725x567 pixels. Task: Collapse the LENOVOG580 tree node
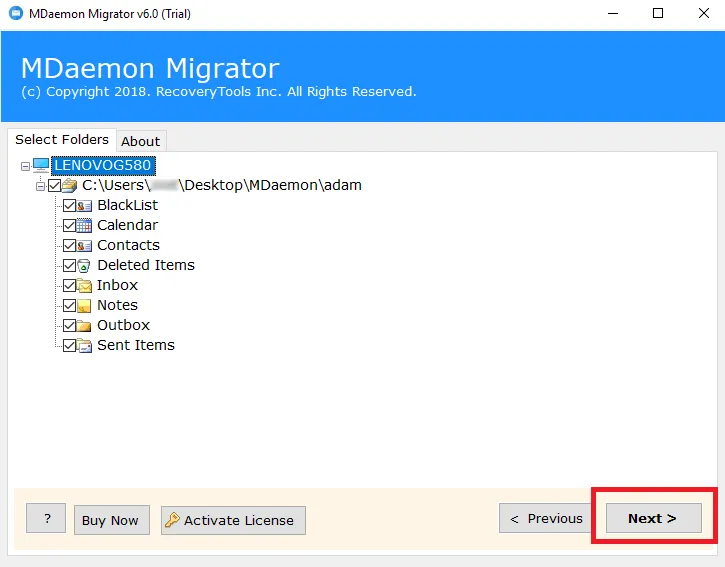tap(24, 165)
